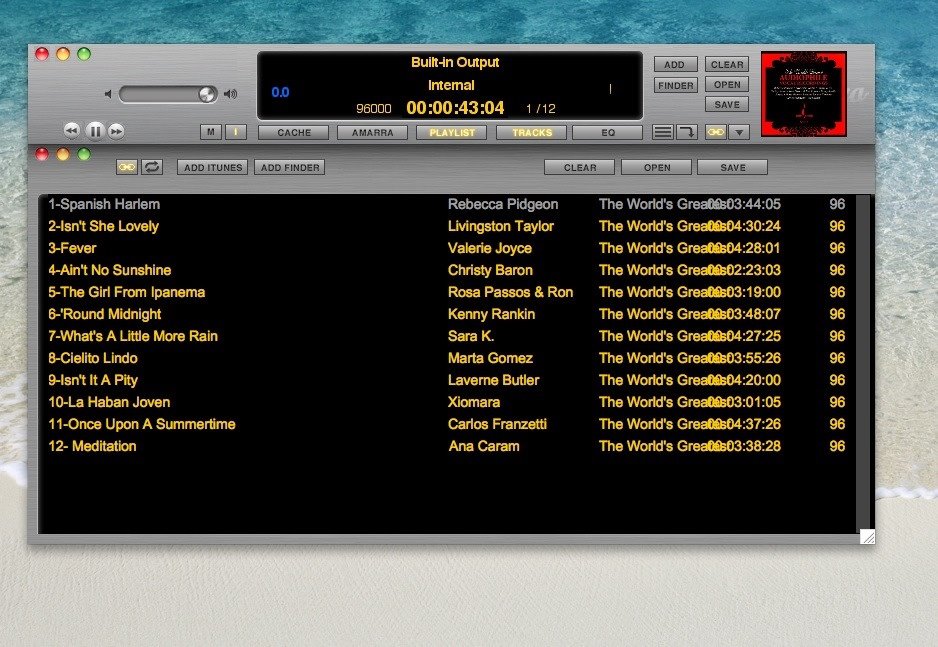Click the volume slider knob
The image size is (938, 647).
207,94
